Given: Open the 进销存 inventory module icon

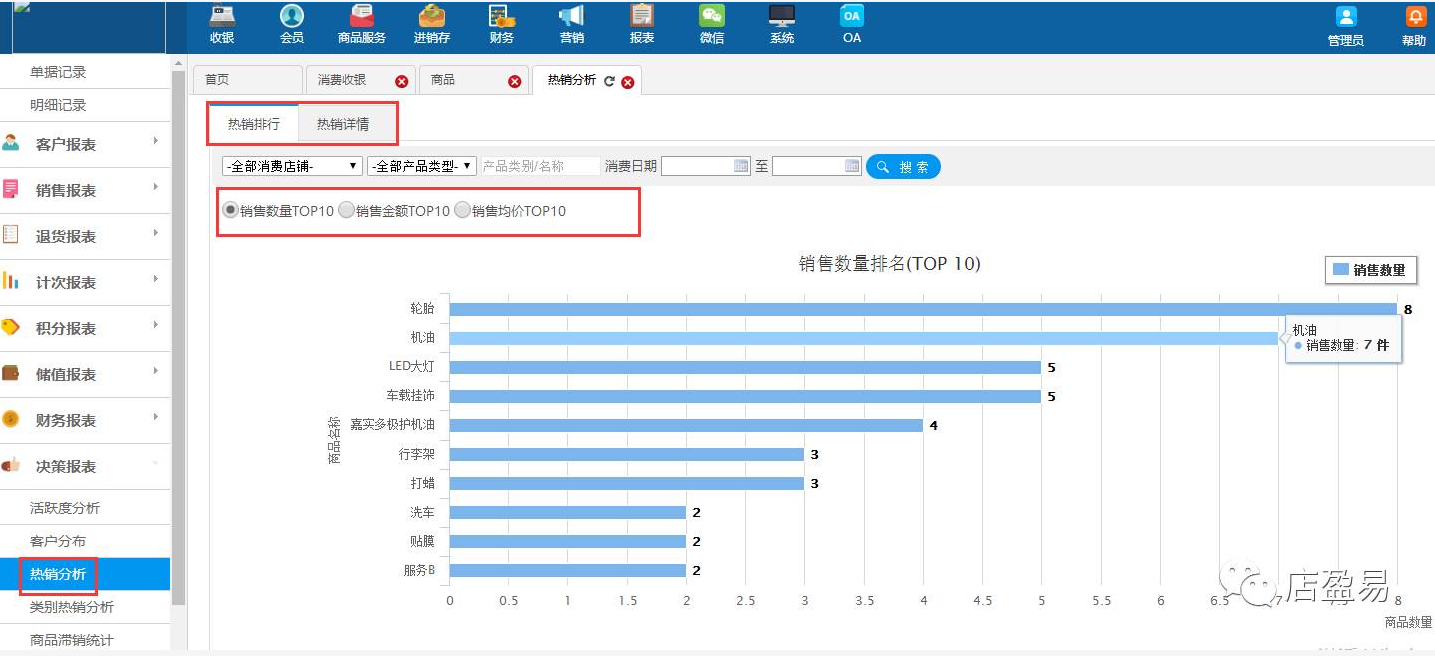Looking at the screenshot, I should 432,17.
